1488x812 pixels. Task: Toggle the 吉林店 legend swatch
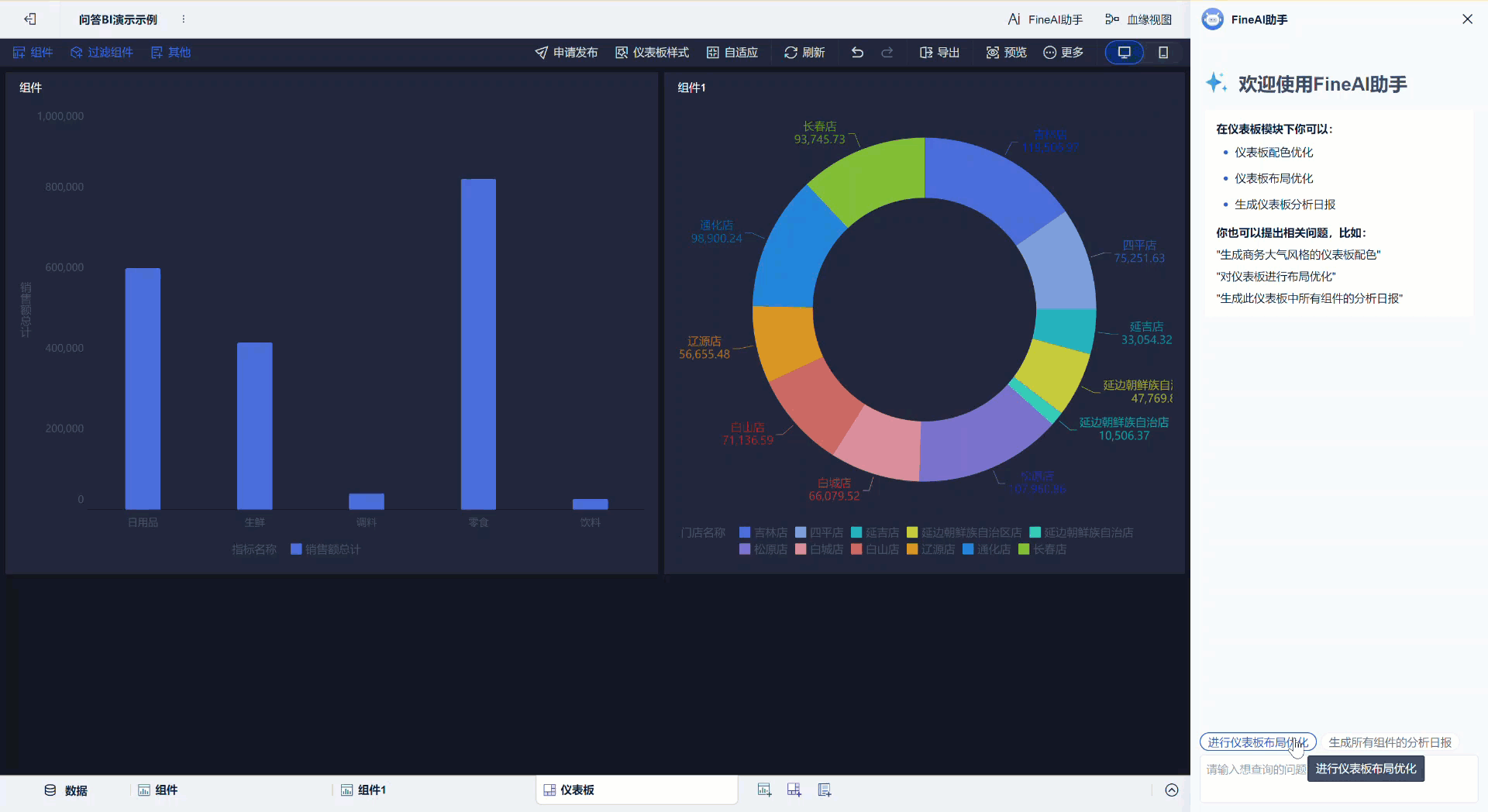tap(745, 532)
